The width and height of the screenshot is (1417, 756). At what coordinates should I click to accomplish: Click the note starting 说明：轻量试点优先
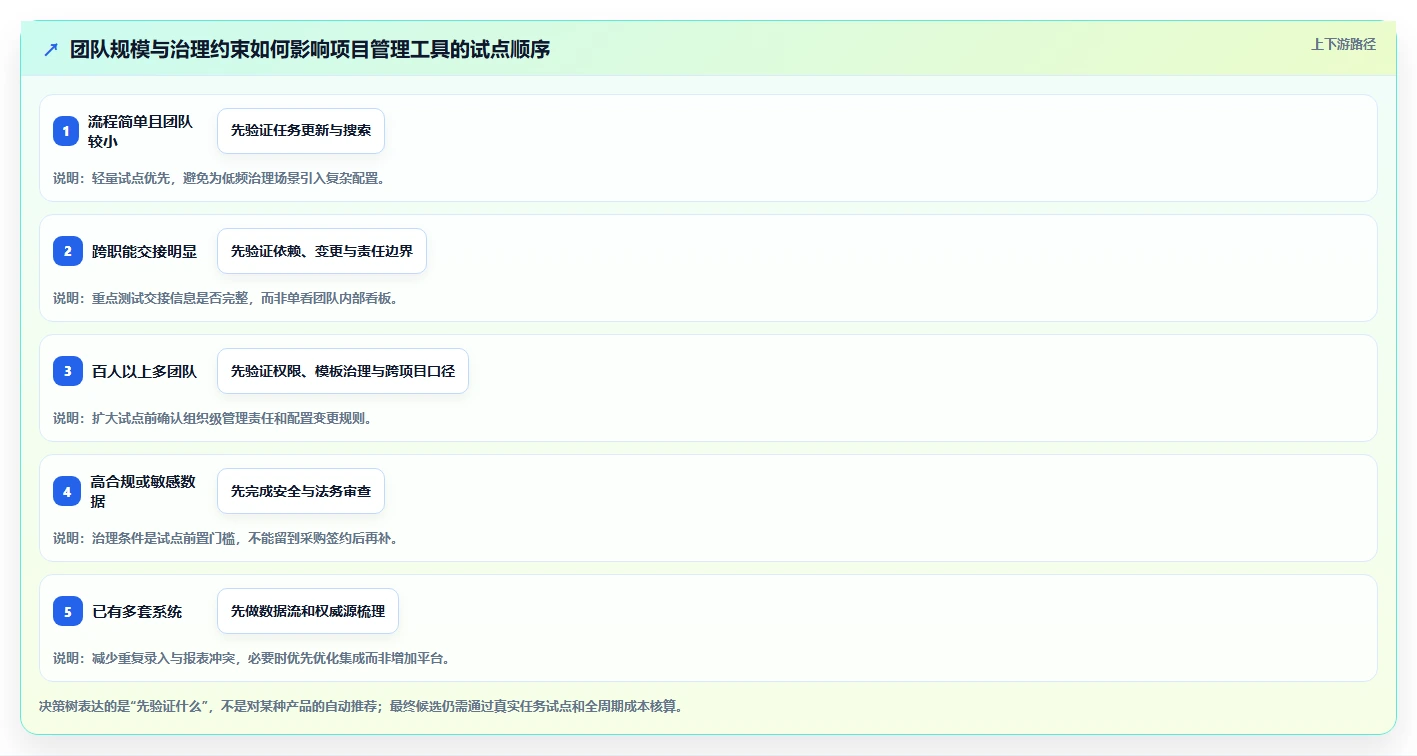(219, 178)
